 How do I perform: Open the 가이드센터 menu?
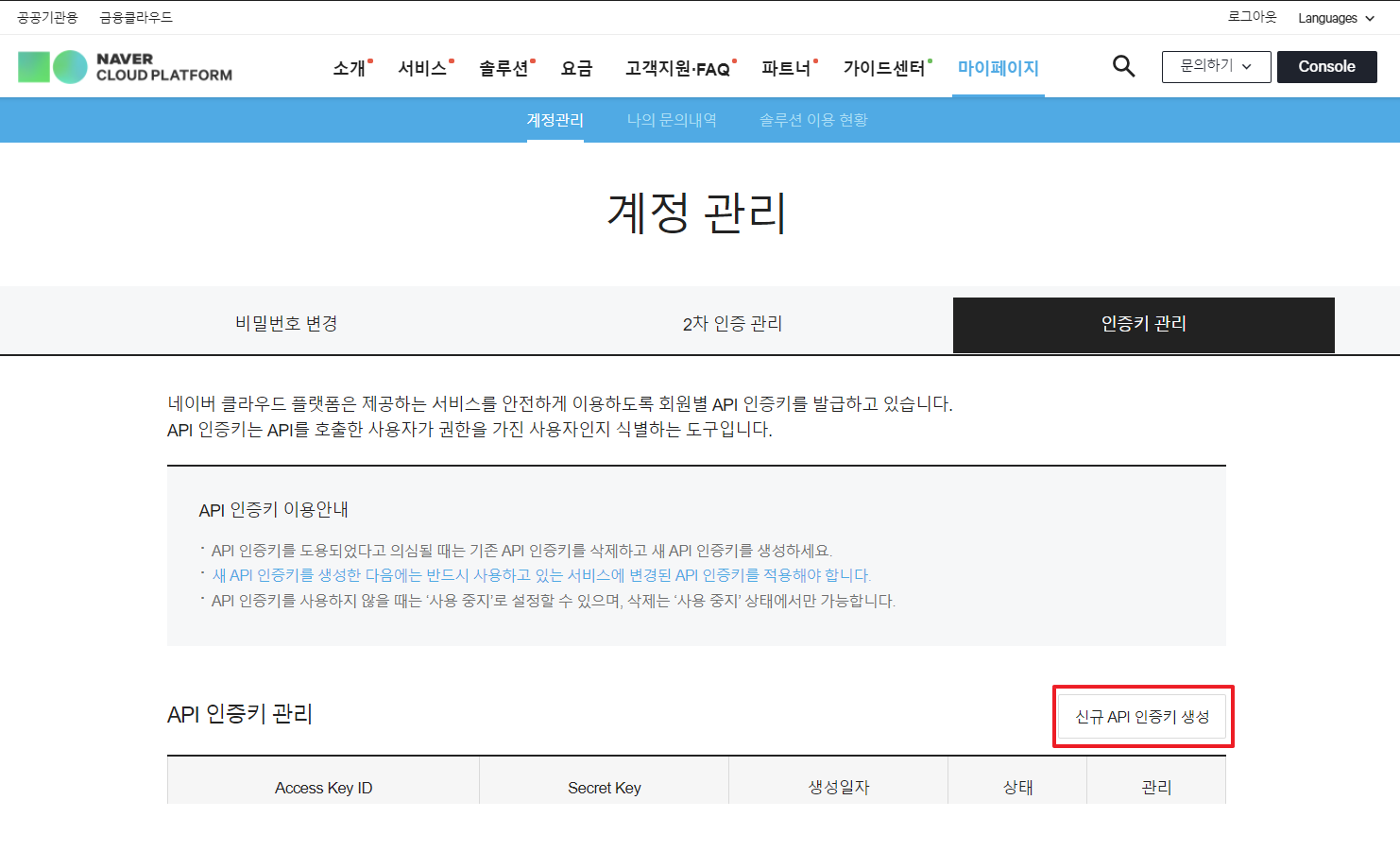pos(884,68)
